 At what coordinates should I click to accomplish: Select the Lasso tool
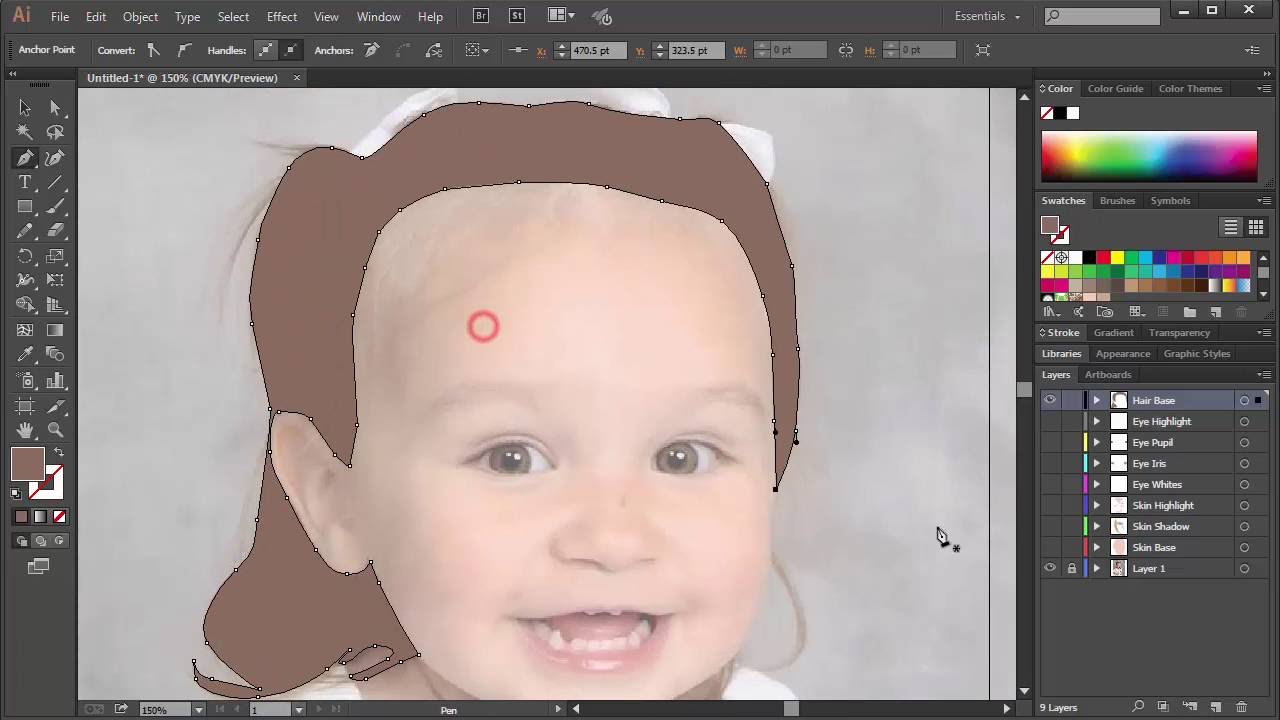tap(55, 132)
